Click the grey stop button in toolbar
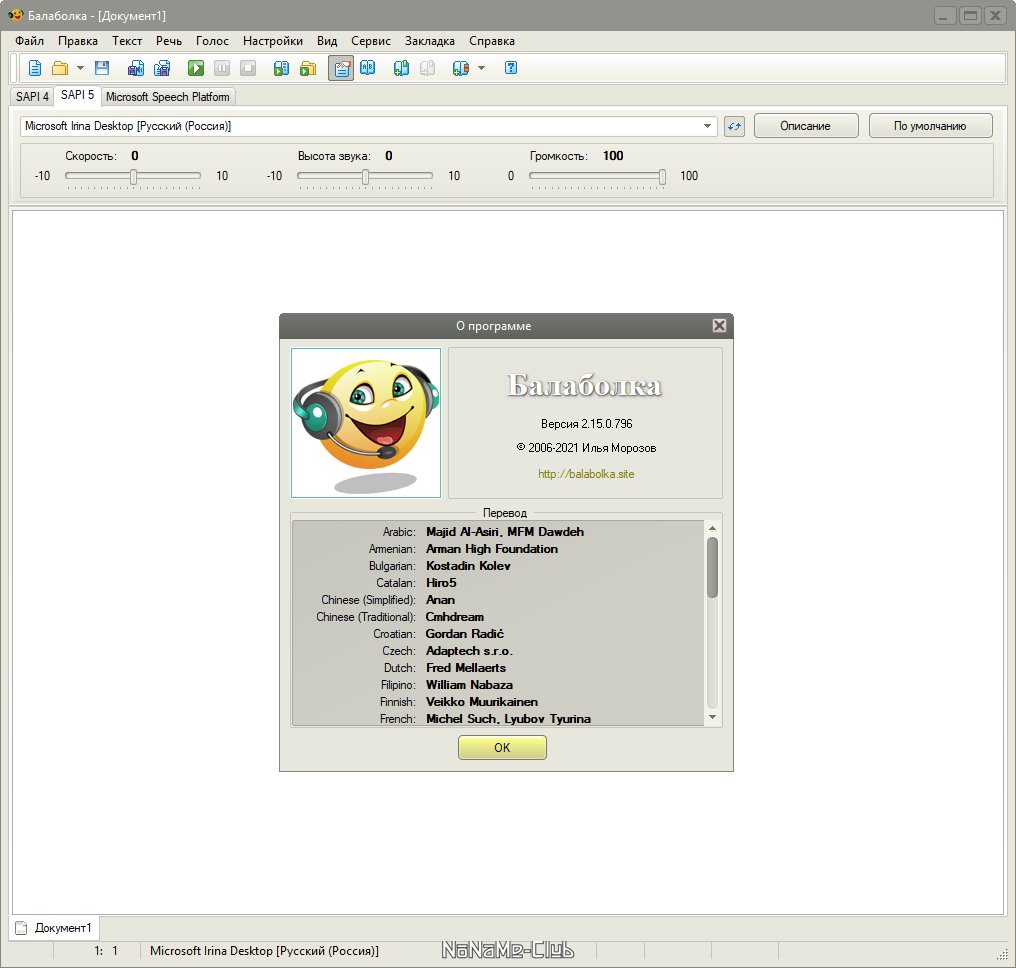The image size is (1016, 968). (248, 68)
